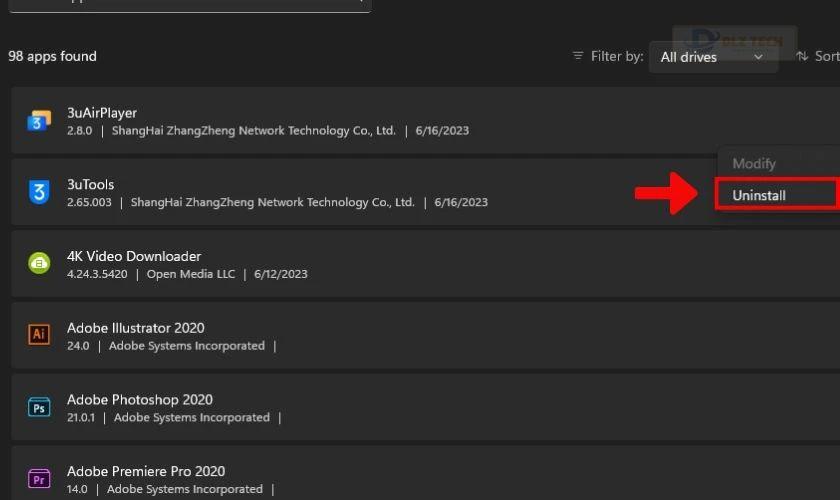Click the 3uAirPlayer app icon
Screen dimensions: 840x500
click(39, 120)
